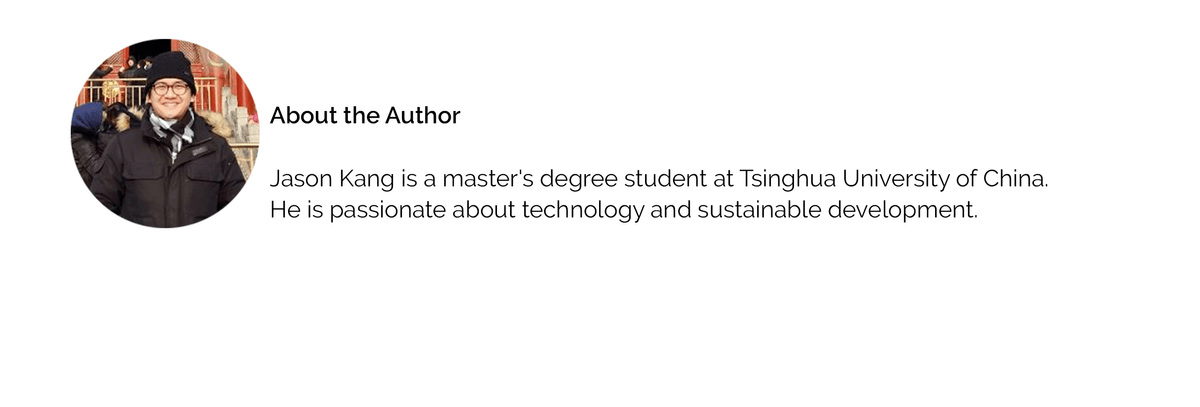
Task: Click the author's circular profile photo
Action: click(164, 133)
